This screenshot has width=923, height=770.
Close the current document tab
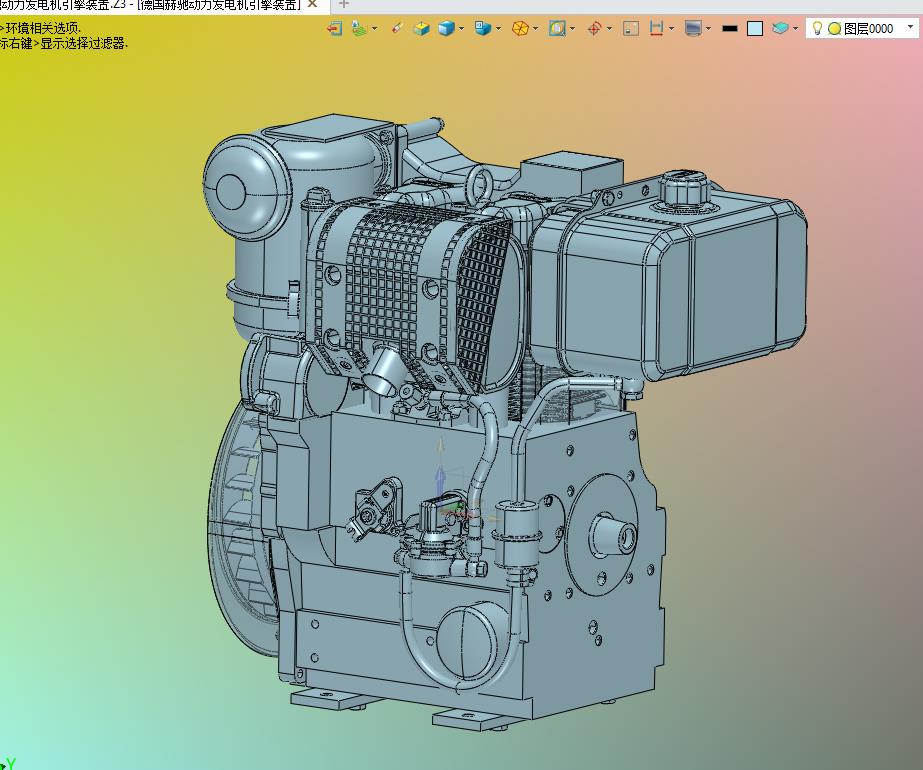point(312,5)
